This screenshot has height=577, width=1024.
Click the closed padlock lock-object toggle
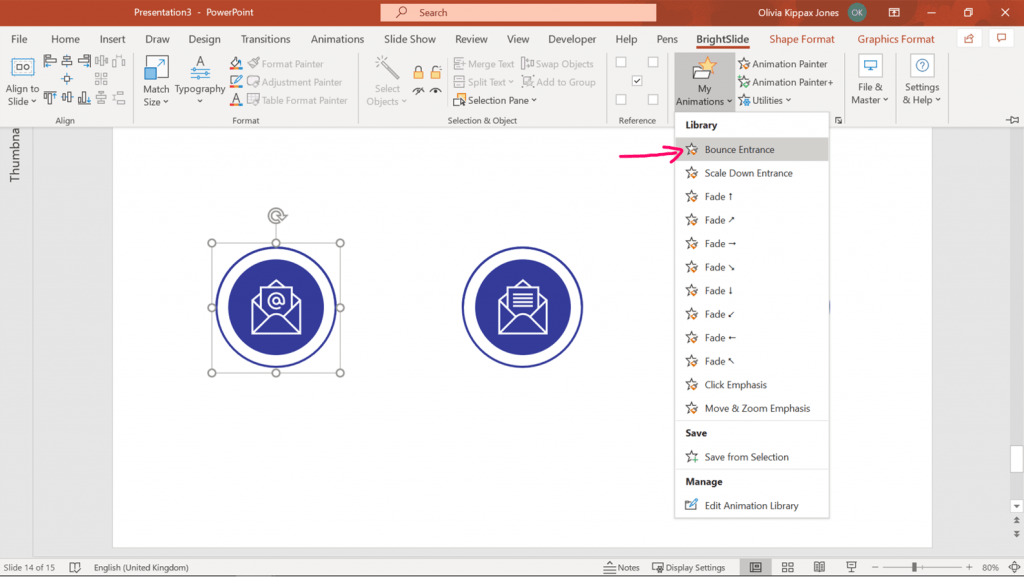(418, 72)
